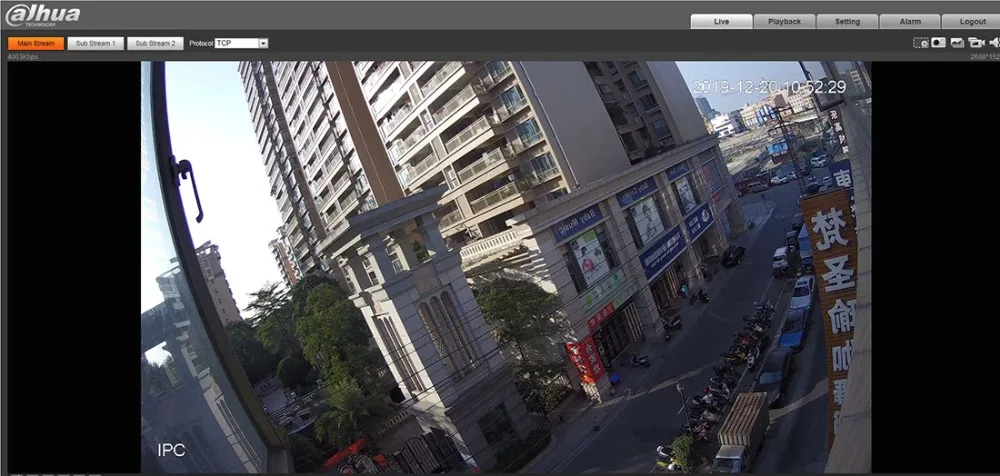Click the live camera video feed
Image resolution: width=1000 pixels, height=476 pixels.
pos(506,267)
